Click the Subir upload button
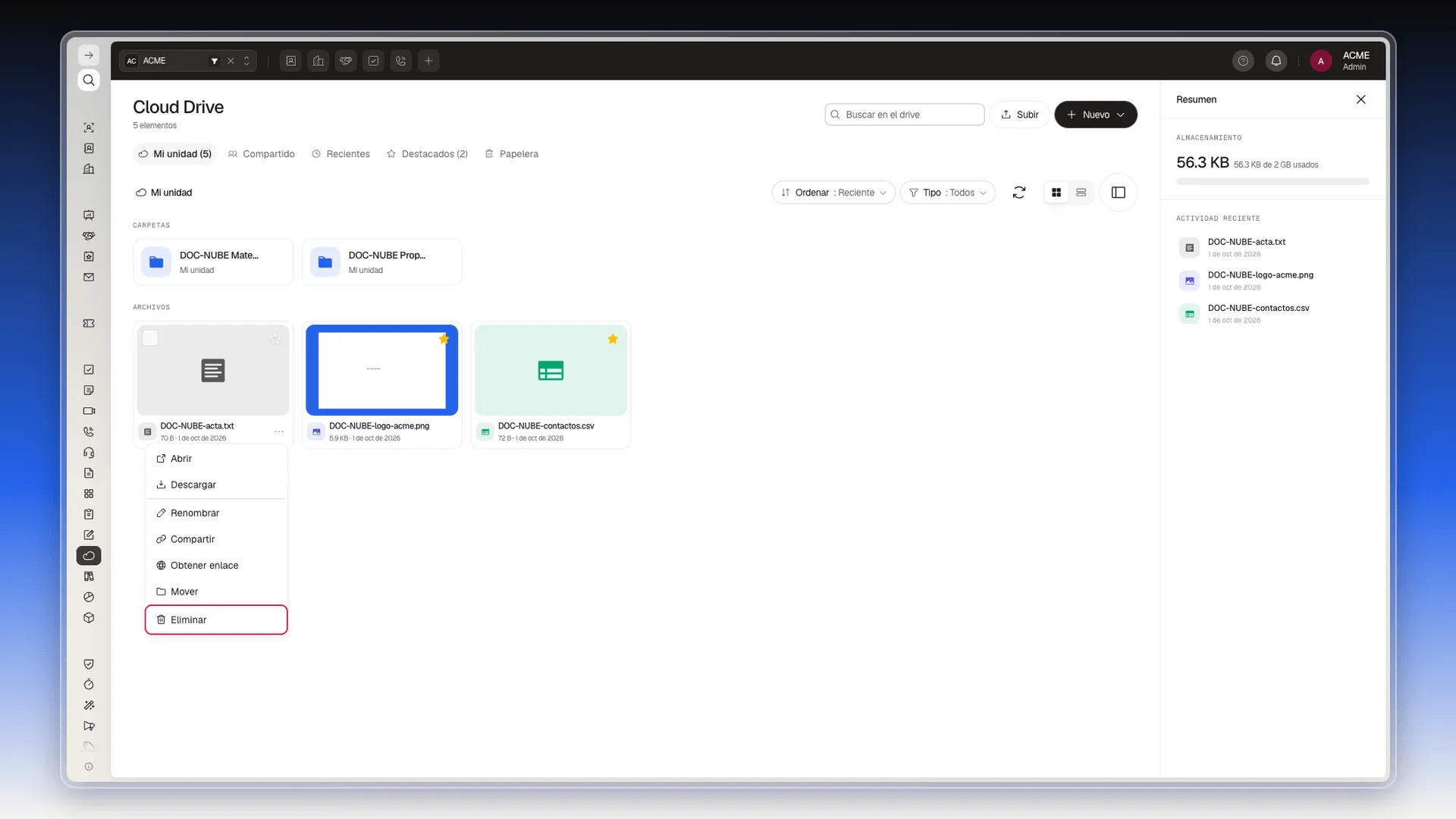This screenshot has width=1456, height=819. point(1020,115)
